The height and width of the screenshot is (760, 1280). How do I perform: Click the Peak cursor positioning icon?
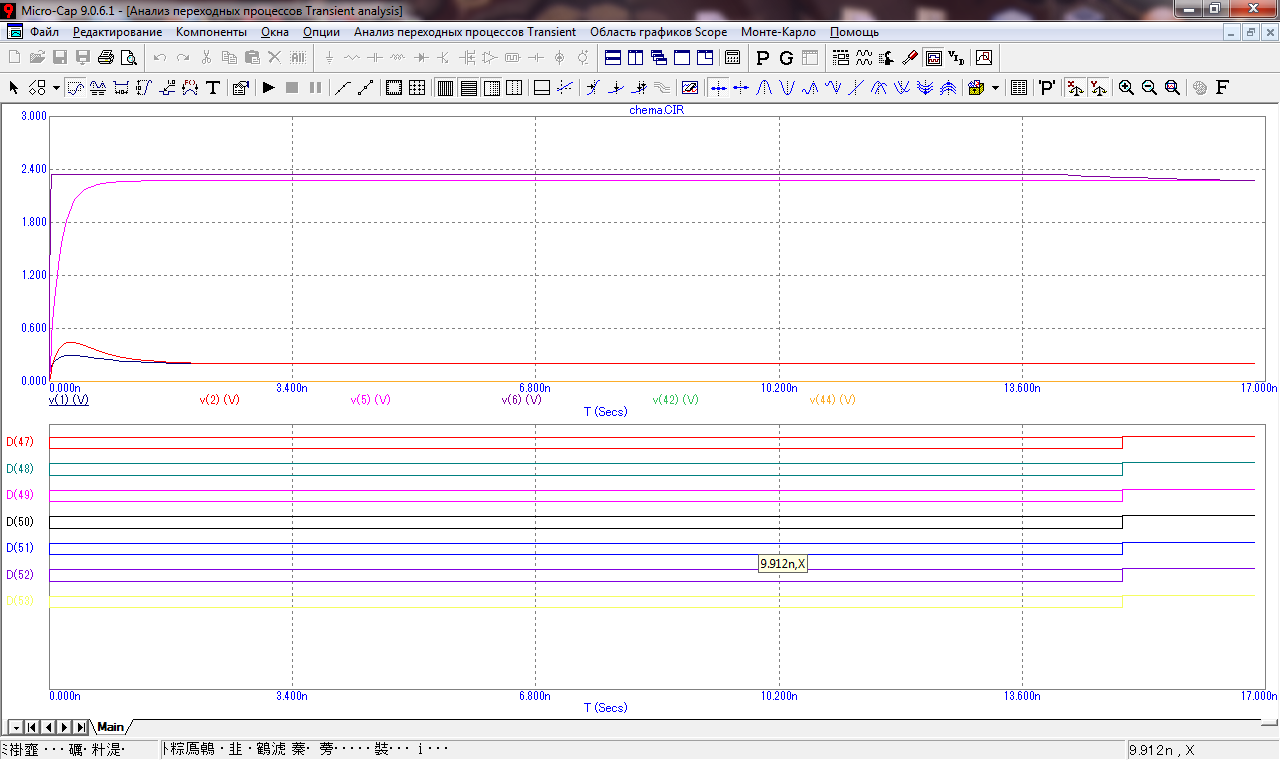point(764,88)
